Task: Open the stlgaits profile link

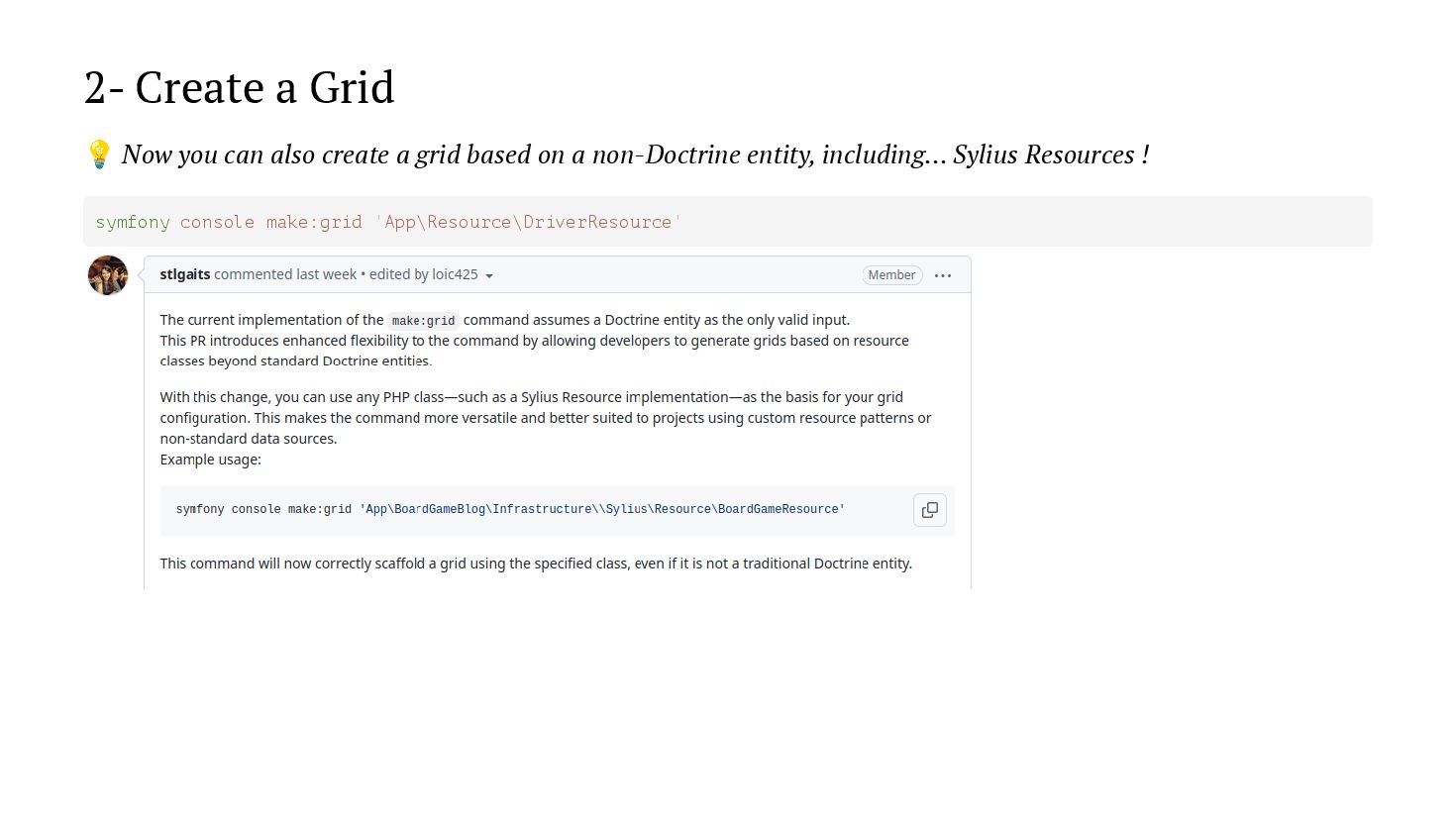Action: [185, 274]
